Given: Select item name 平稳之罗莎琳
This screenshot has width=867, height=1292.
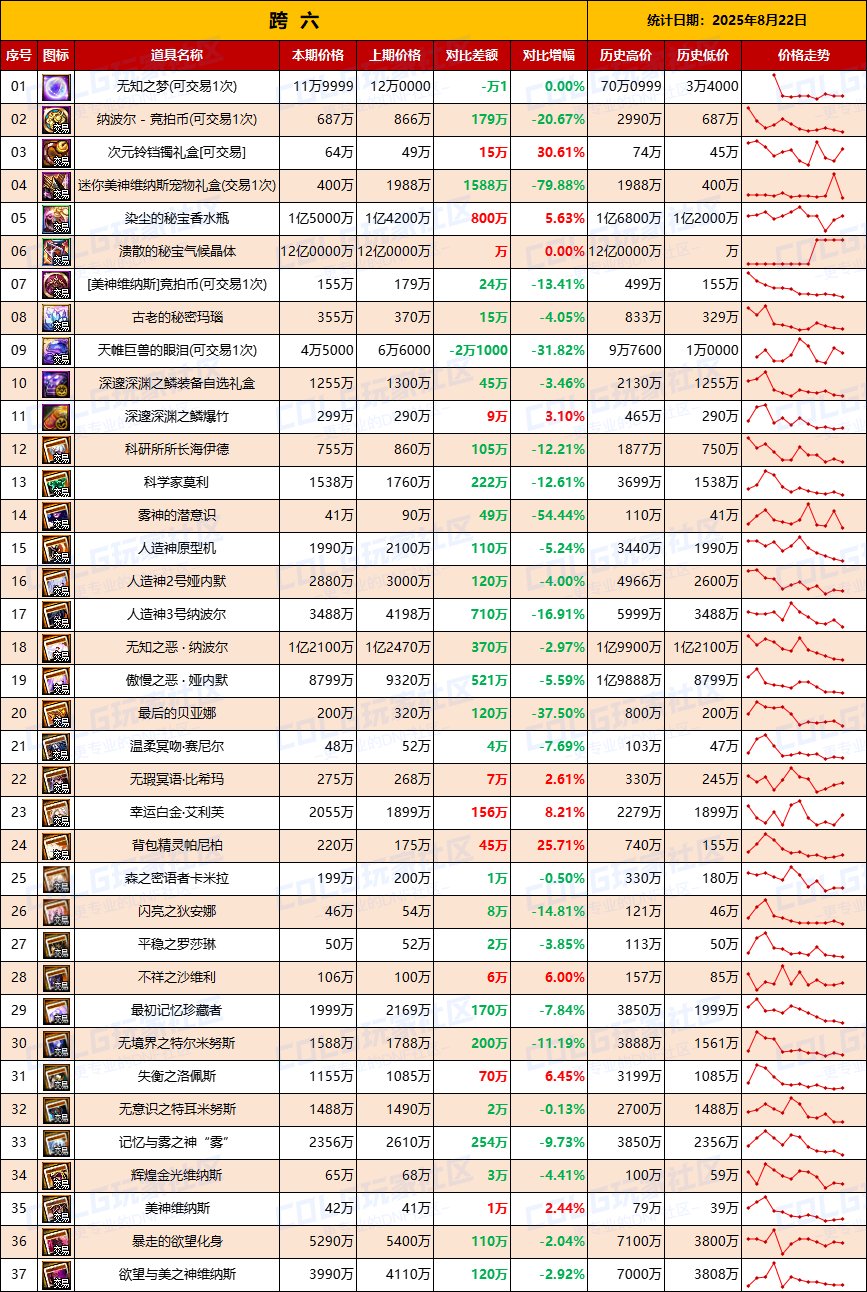Looking at the screenshot, I should pyautogui.click(x=178, y=945).
